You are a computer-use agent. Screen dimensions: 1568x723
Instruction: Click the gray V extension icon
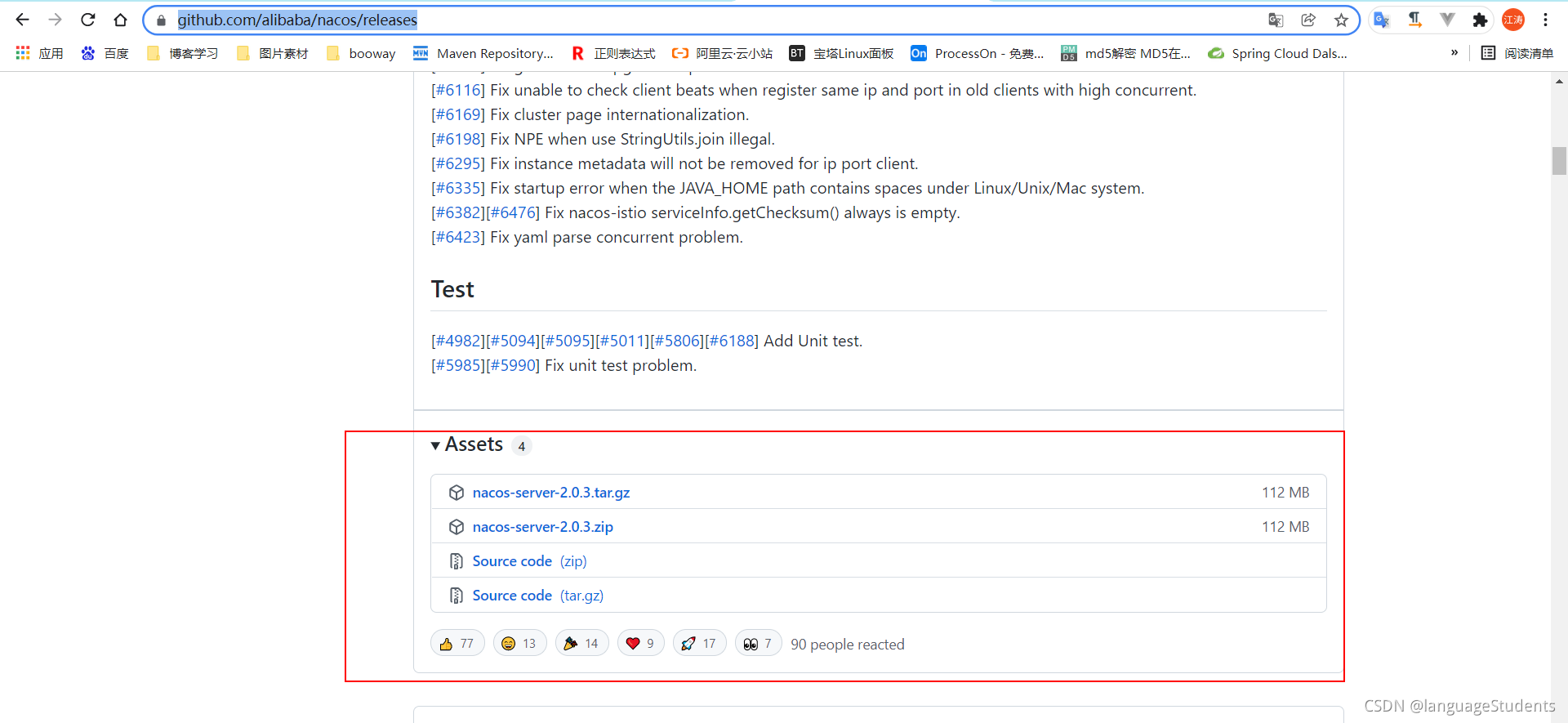1447,20
